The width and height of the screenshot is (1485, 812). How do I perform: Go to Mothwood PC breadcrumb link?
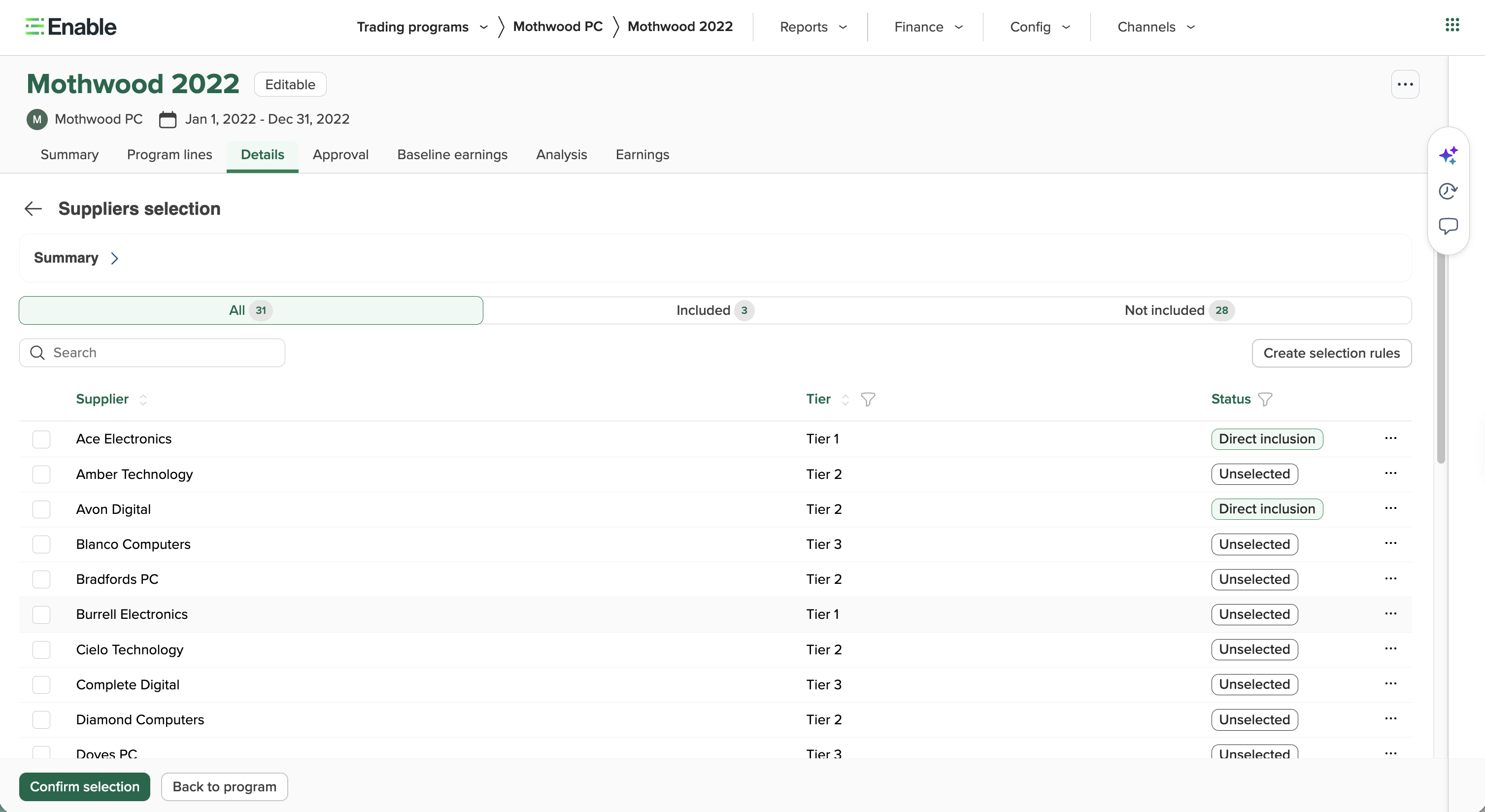(x=557, y=27)
